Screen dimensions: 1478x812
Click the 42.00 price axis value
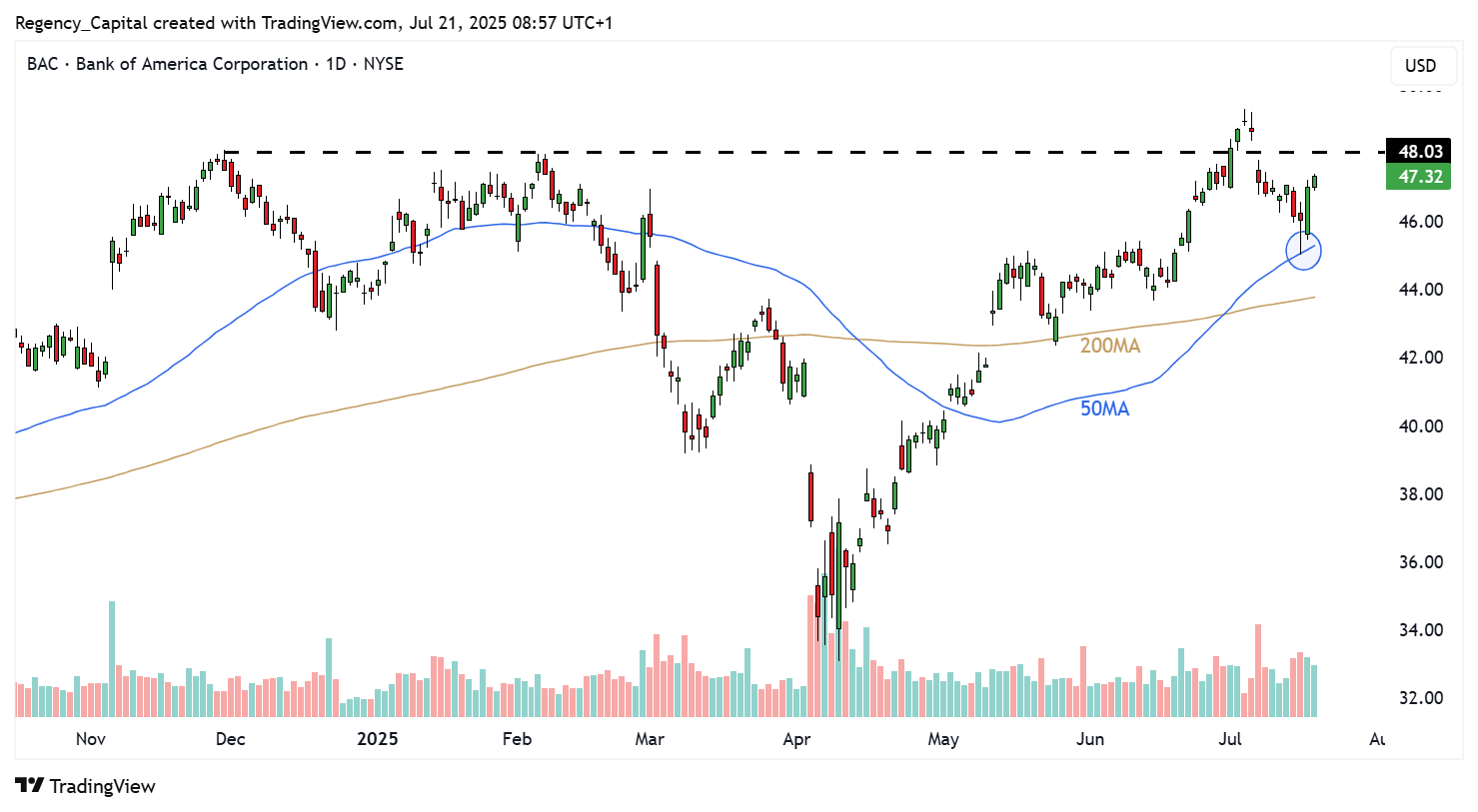pyautogui.click(x=1420, y=358)
